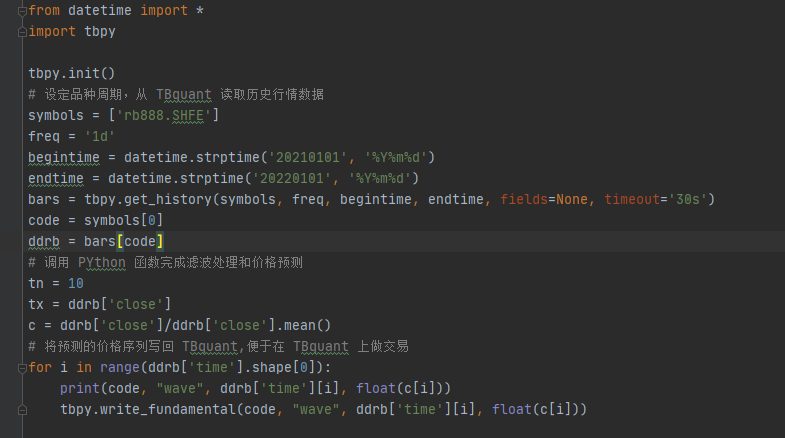
Task: Collapse the import block fold marker at 'from datetime'
Action: click(x=22, y=11)
